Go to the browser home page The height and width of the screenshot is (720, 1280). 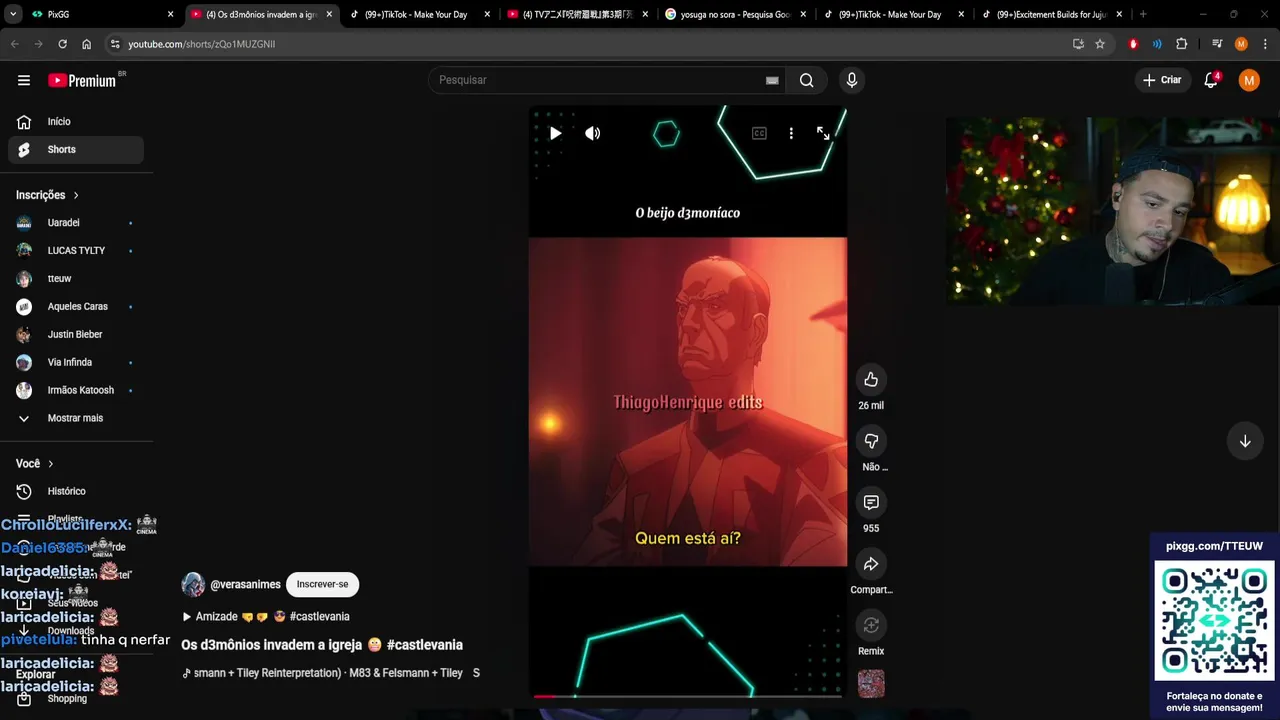tap(86, 44)
